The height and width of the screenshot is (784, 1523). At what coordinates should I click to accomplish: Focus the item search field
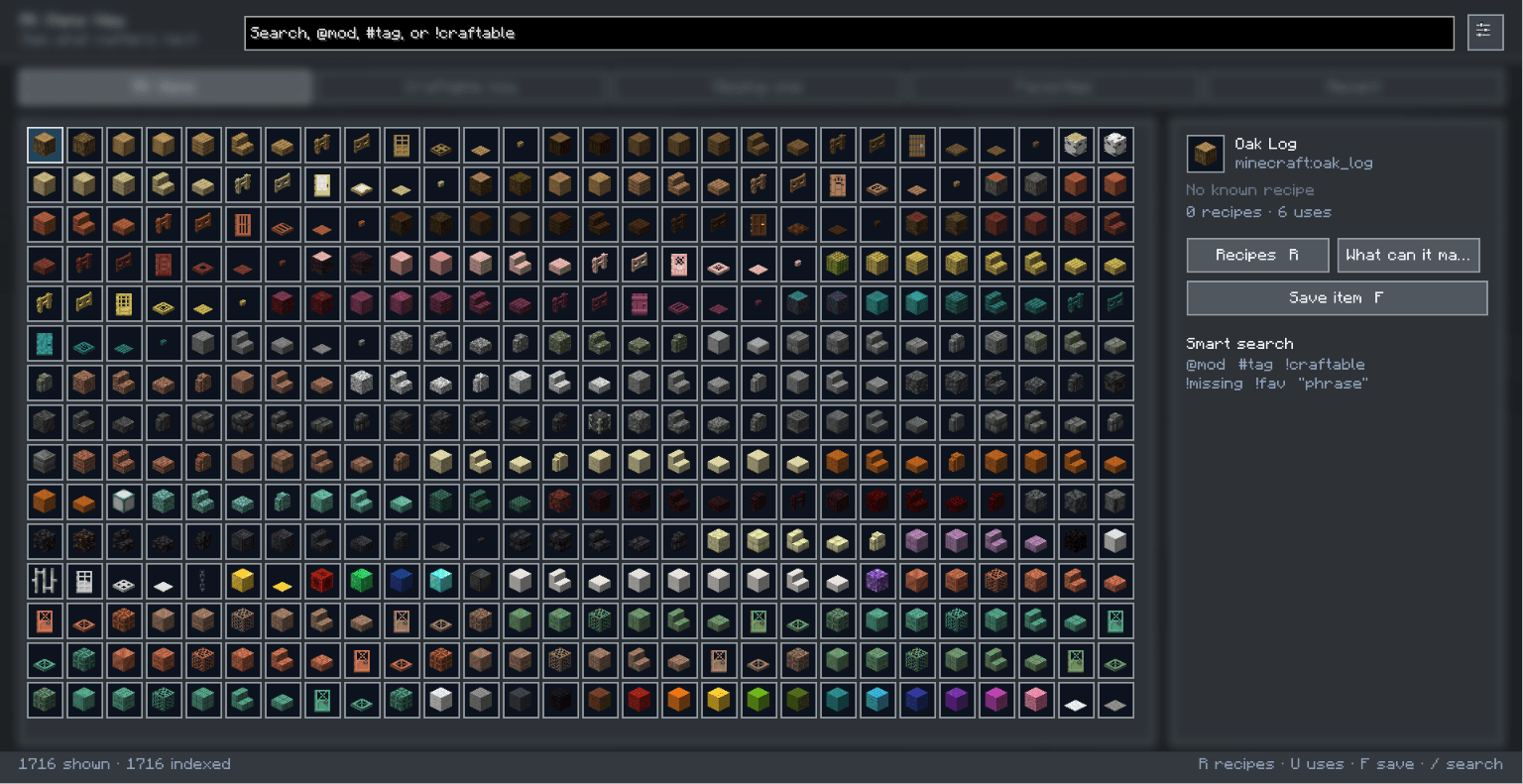[x=849, y=33]
